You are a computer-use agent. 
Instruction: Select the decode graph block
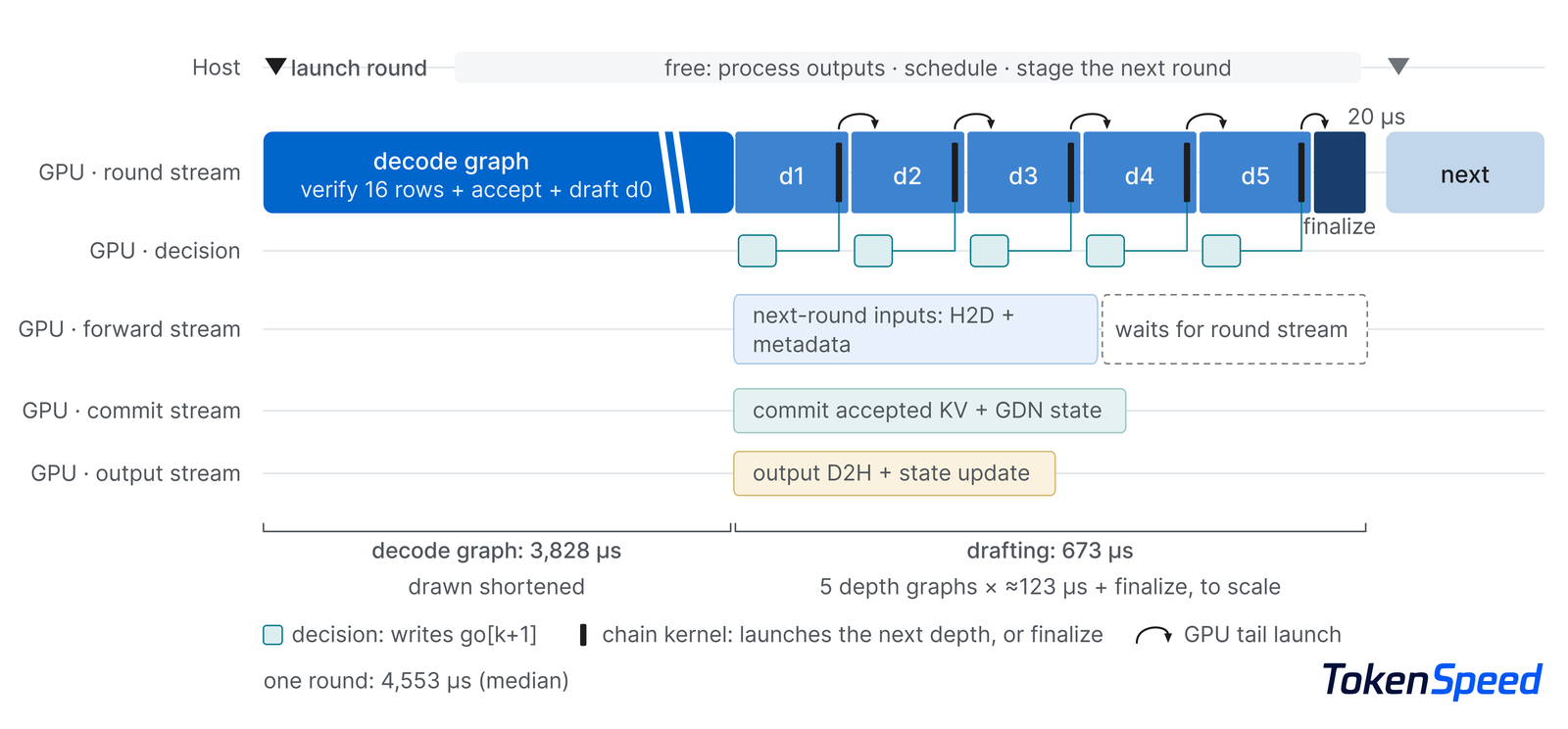point(498,172)
